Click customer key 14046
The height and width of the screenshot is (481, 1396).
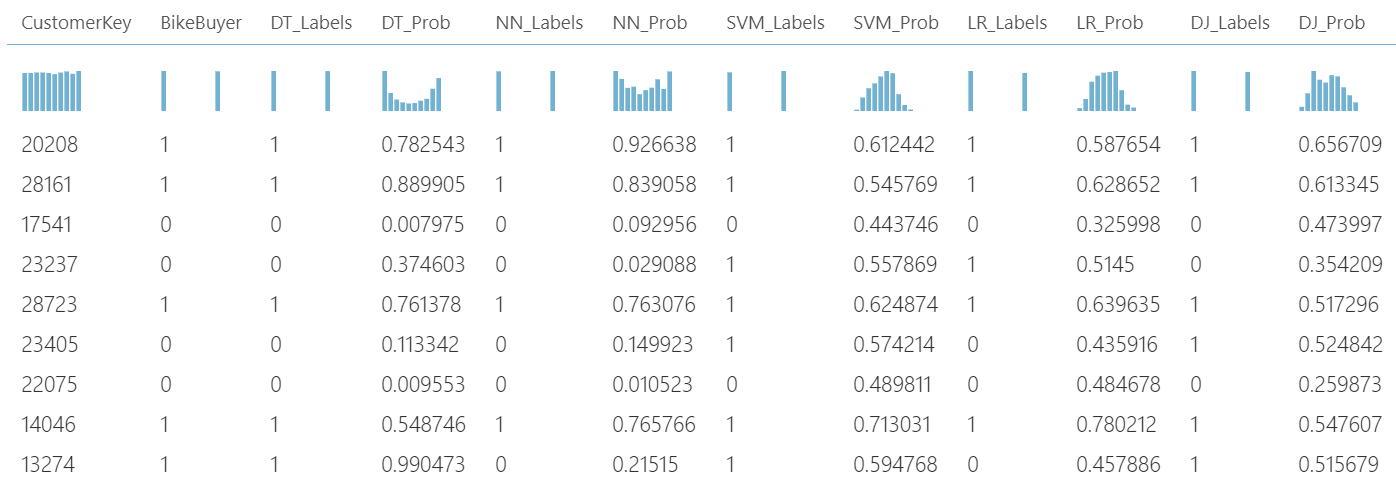click(49, 425)
